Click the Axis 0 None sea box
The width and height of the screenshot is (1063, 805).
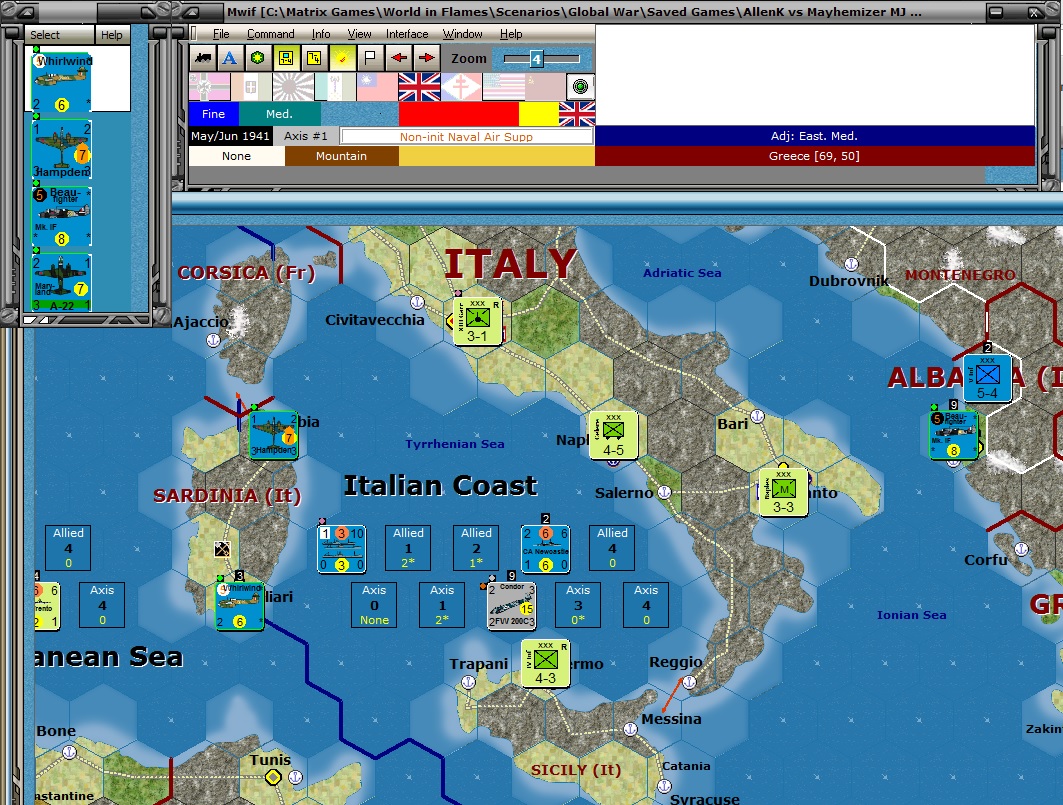(374, 605)
